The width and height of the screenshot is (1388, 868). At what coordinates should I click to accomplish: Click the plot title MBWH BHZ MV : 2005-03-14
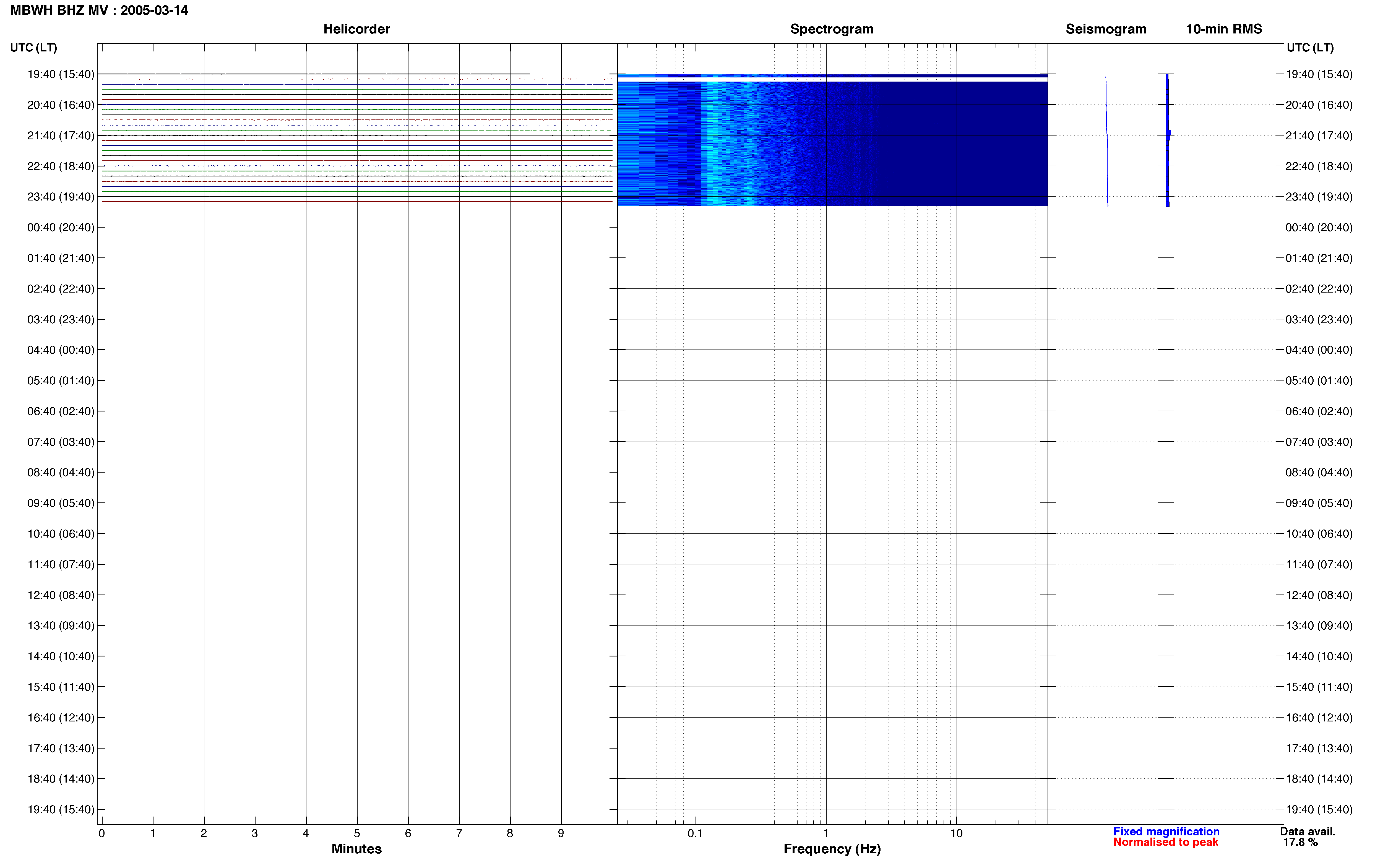[x=99, y=10]
